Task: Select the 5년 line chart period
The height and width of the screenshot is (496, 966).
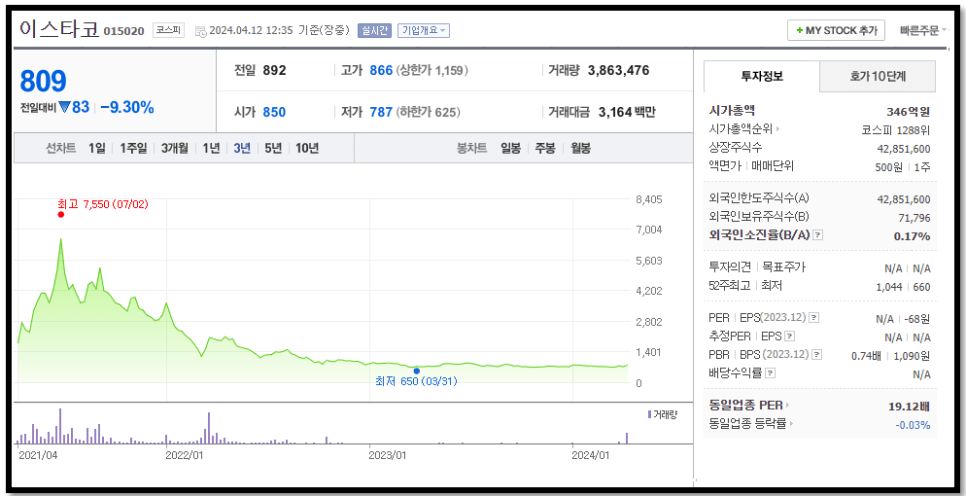Action: pyautogui.click(x=273, y=148)
